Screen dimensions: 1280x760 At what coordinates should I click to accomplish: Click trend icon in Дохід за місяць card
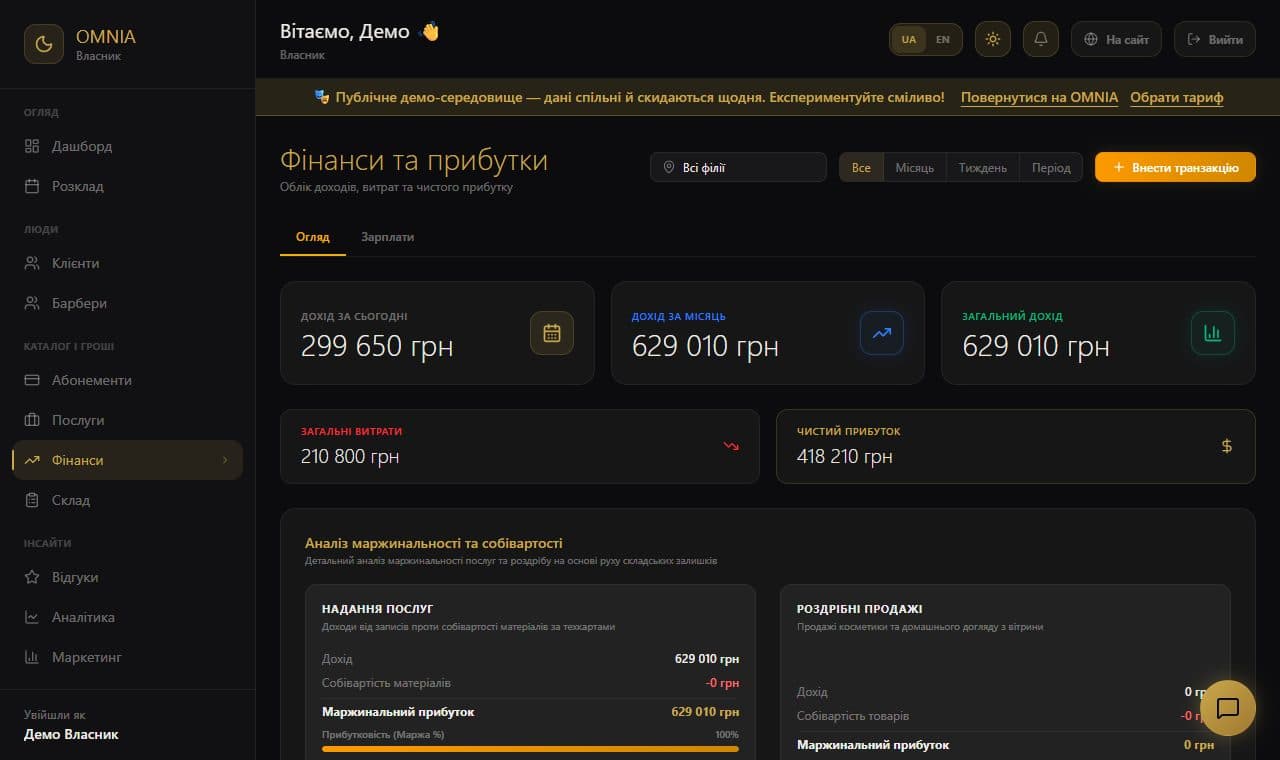[882, 333]
